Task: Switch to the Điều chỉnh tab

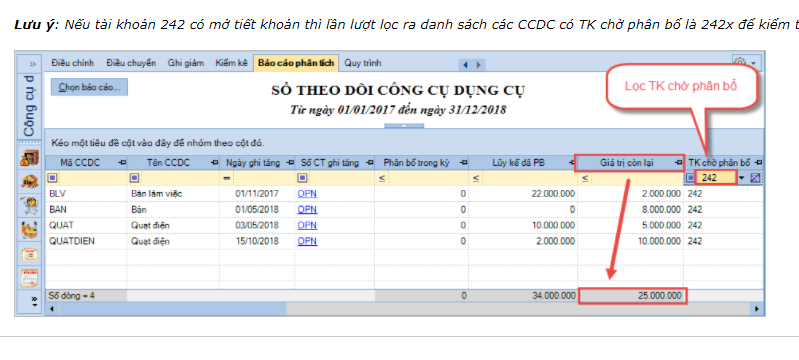Action: click(x=73, y=63)
